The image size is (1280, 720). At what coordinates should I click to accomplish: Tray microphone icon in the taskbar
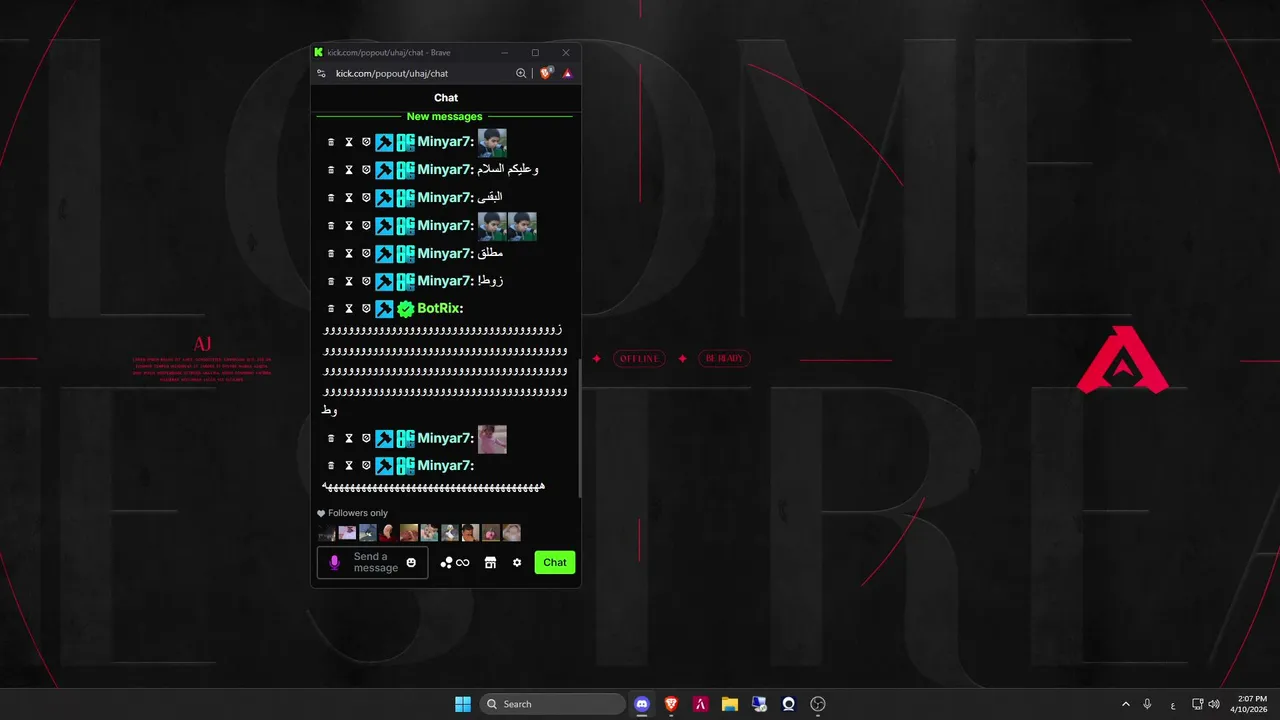pos(1147,704)
